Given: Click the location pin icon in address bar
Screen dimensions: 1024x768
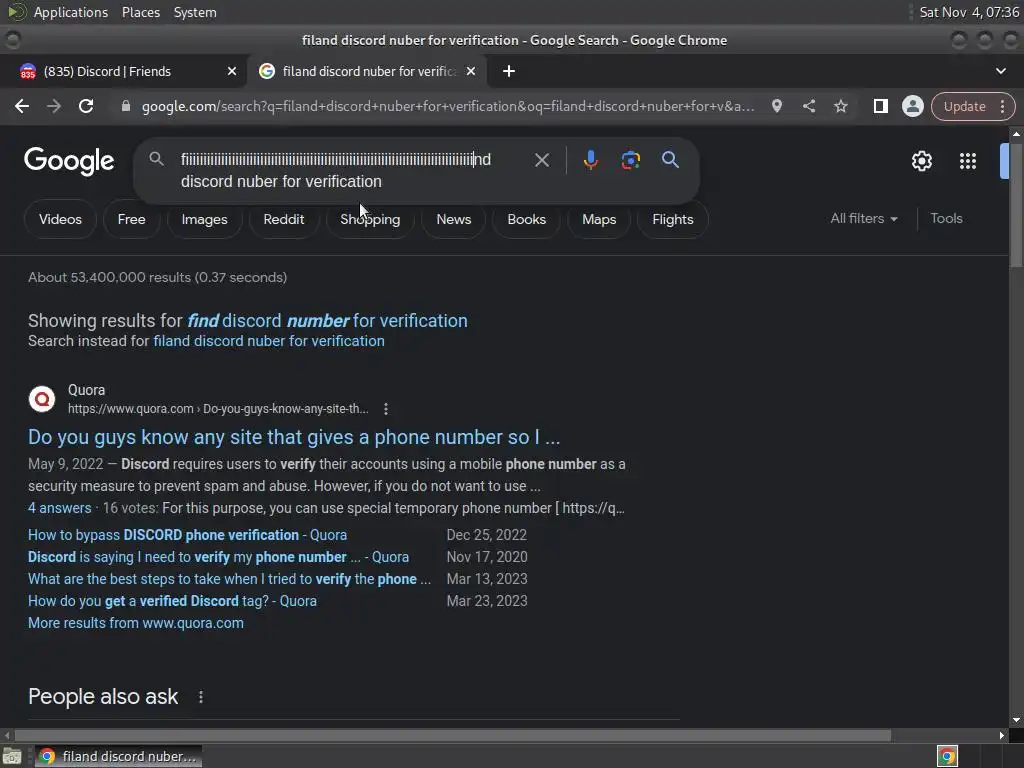Looking at the screenshot, I should (776, 106).
